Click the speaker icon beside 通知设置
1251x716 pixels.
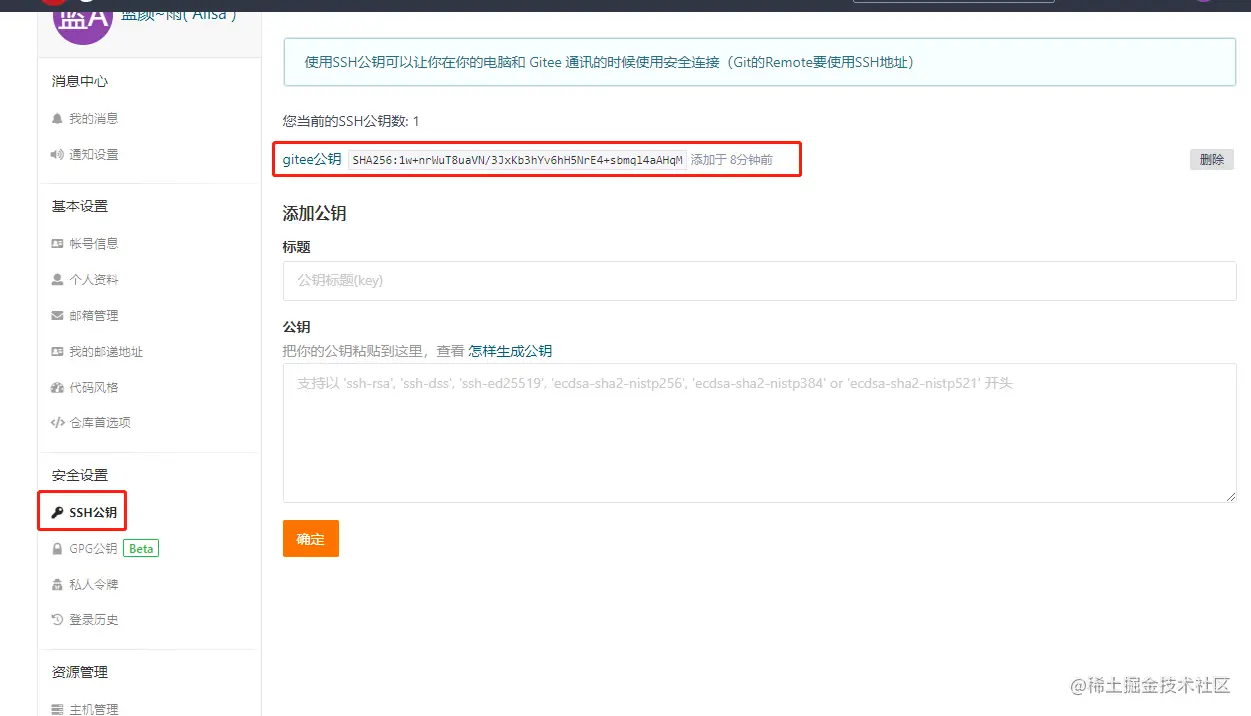pos(57,154)
